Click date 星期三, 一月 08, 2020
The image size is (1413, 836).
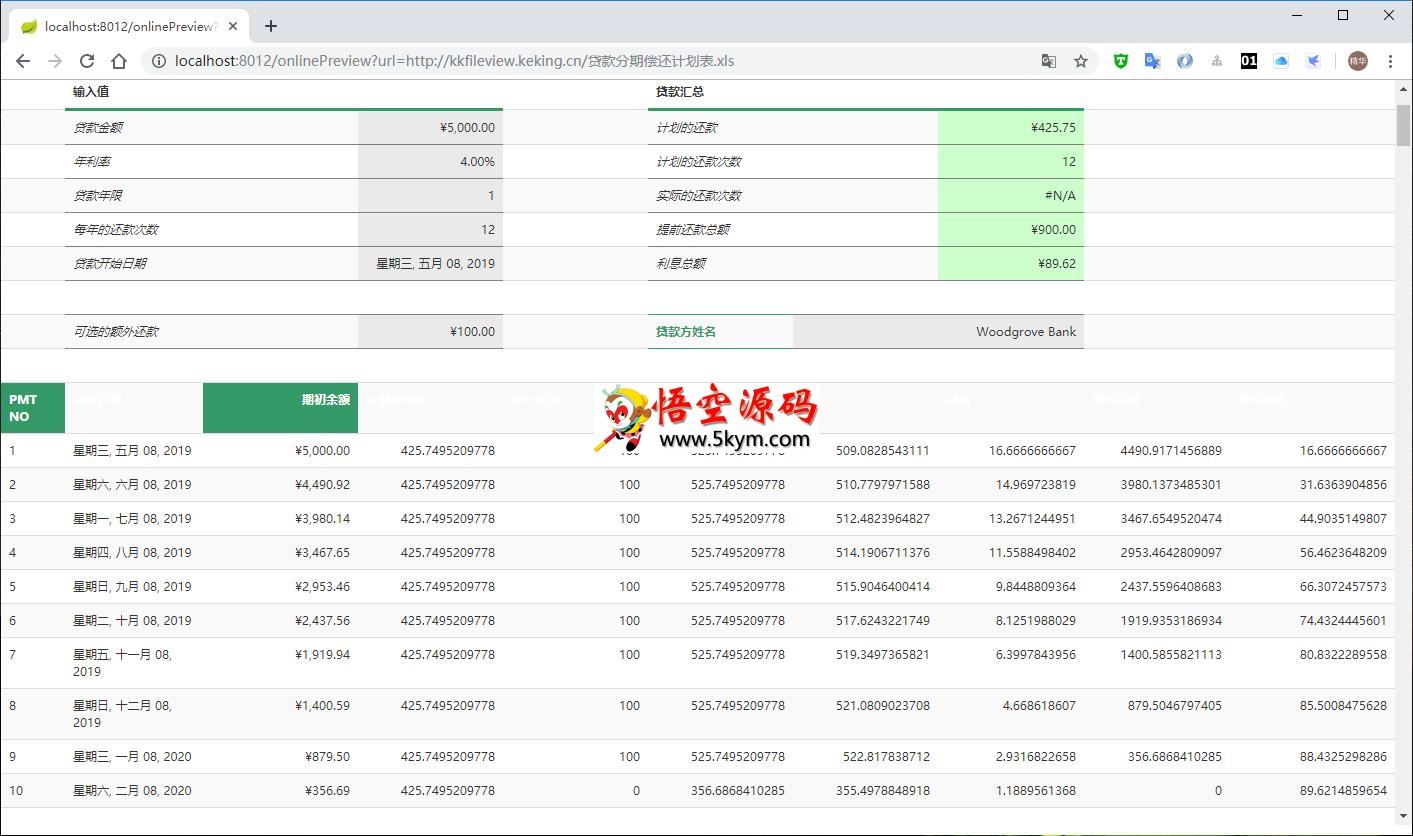pos(132,756)
